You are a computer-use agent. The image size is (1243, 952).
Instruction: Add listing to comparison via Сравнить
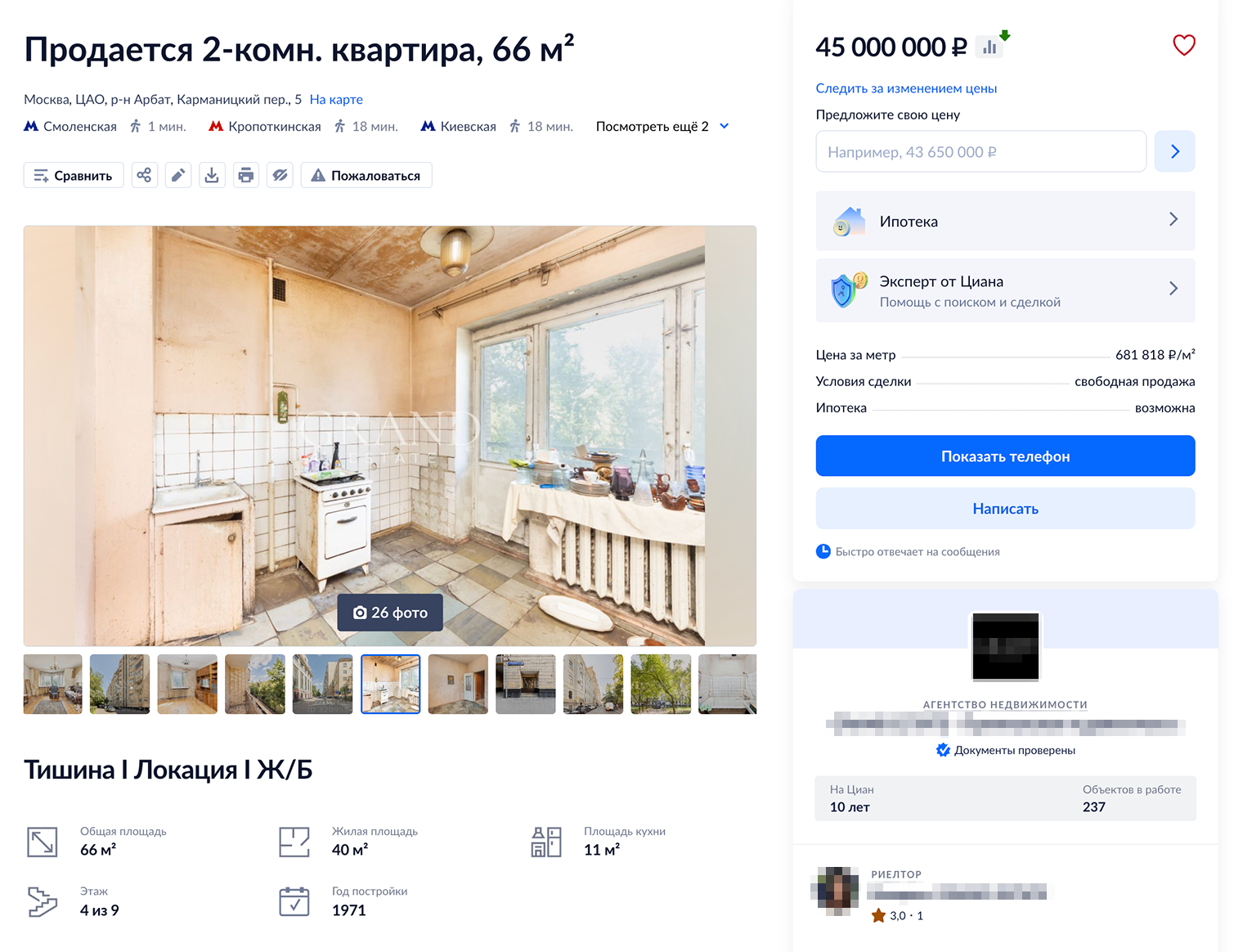click(x=74, y=175)
